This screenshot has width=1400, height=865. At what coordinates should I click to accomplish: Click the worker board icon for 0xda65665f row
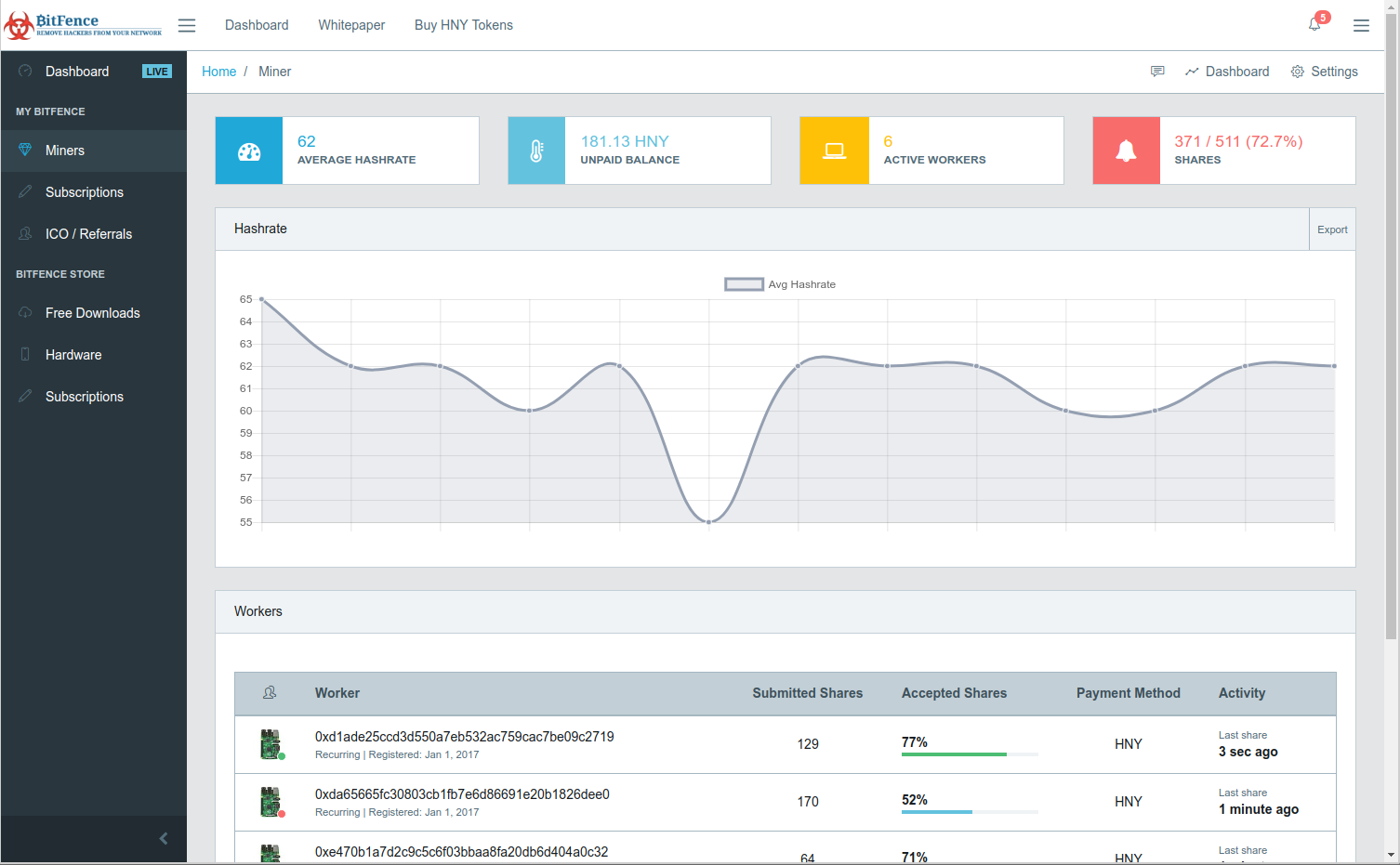click(x=271, y=802)
